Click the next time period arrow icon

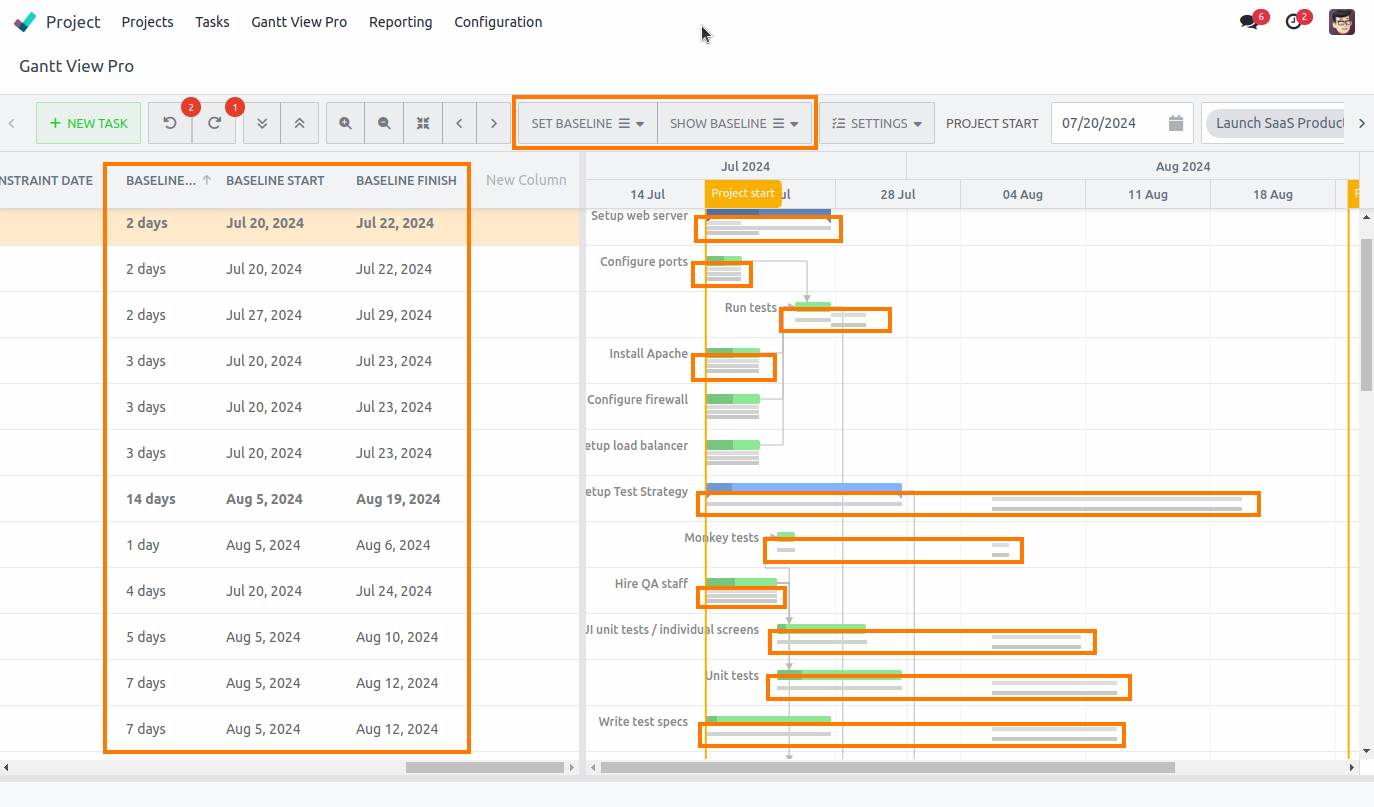tap(494, 122)
